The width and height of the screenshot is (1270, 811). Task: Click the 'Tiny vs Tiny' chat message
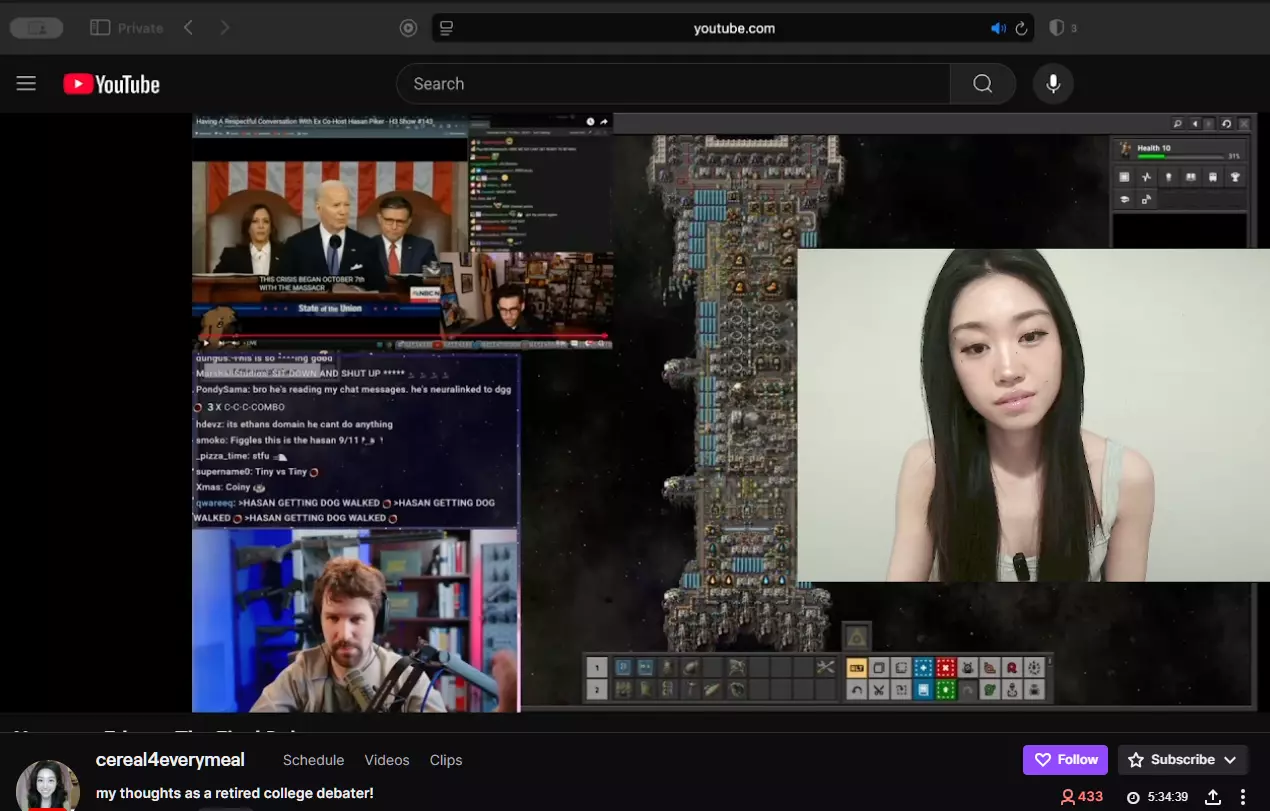pos(257,471)
